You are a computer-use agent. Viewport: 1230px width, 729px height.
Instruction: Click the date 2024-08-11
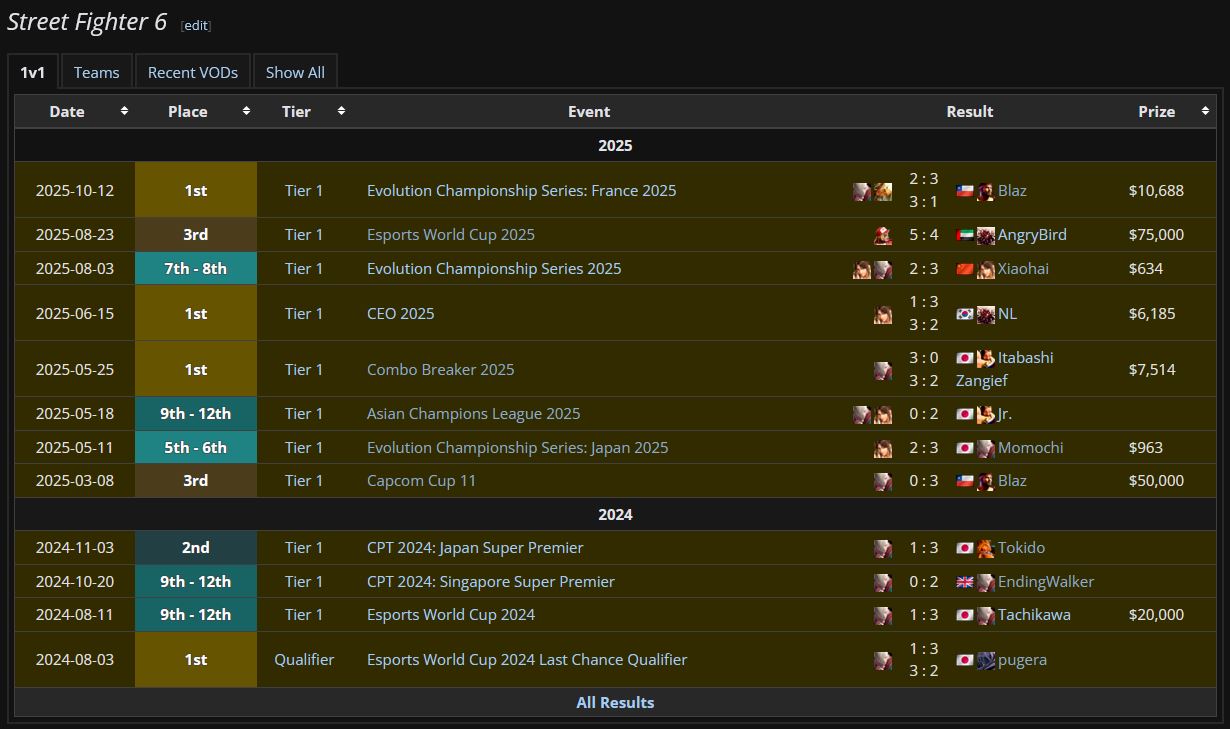(75, 615)
